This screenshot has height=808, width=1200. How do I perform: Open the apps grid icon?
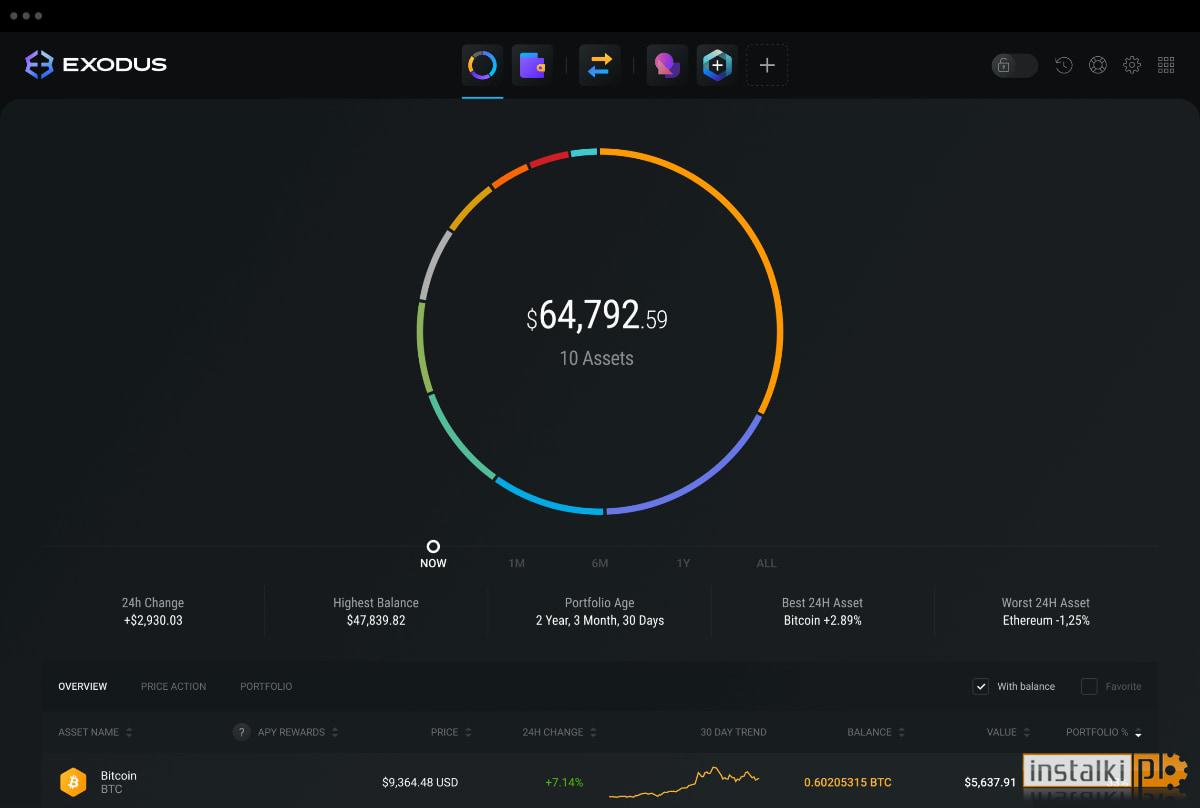tap(1166, 65)
